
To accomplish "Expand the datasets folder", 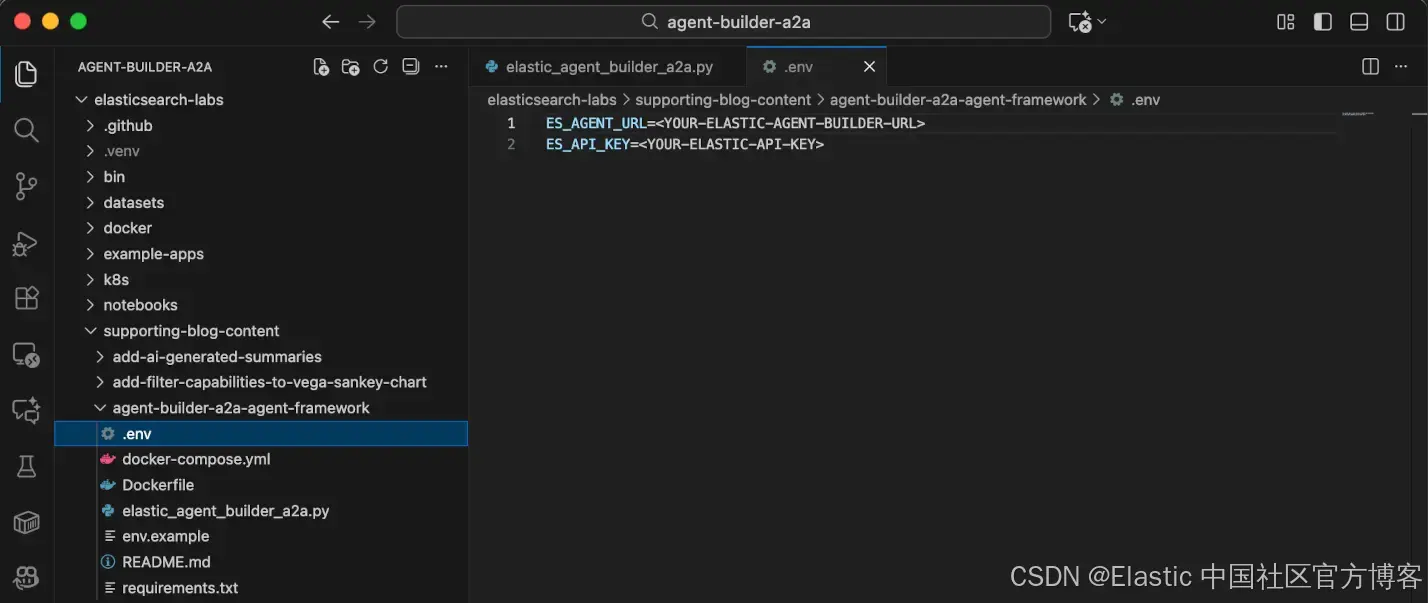I will coord(262,203).
